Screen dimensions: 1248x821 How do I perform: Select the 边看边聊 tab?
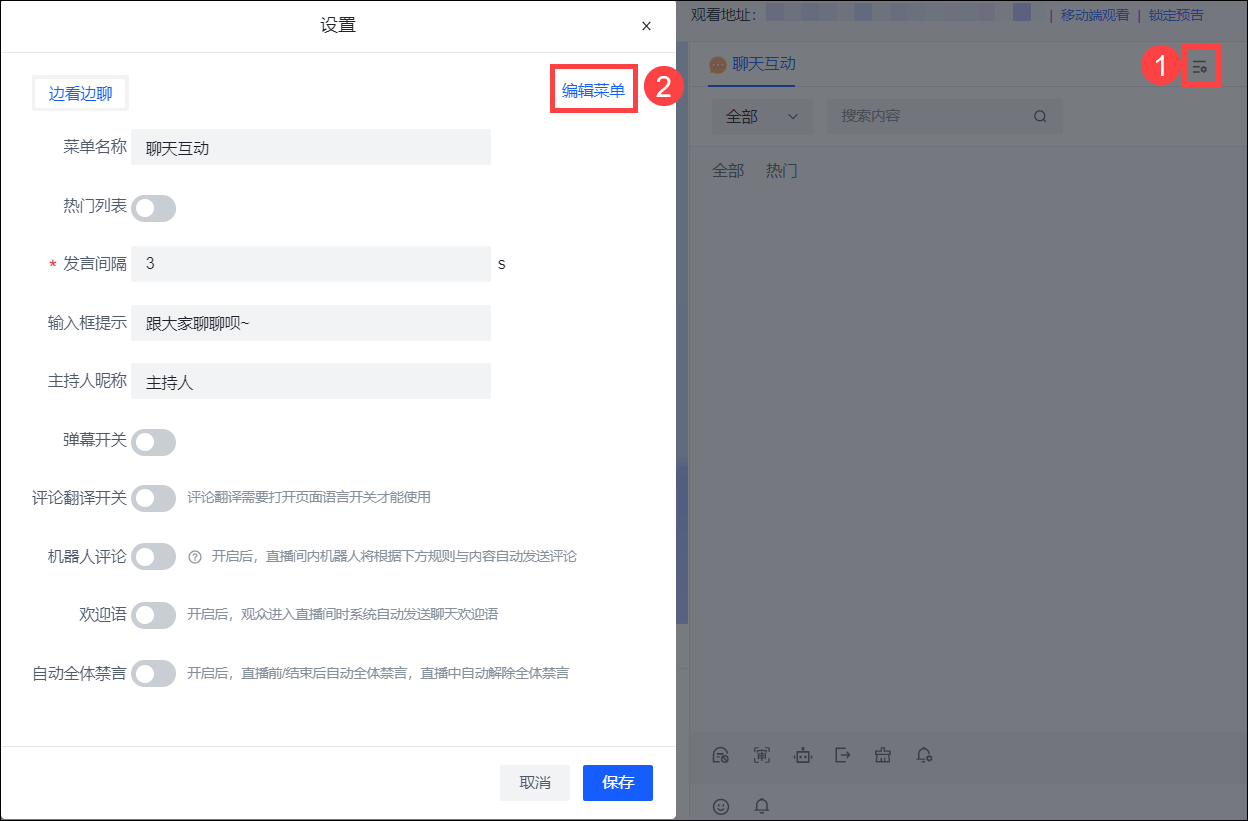pos(81,94)
